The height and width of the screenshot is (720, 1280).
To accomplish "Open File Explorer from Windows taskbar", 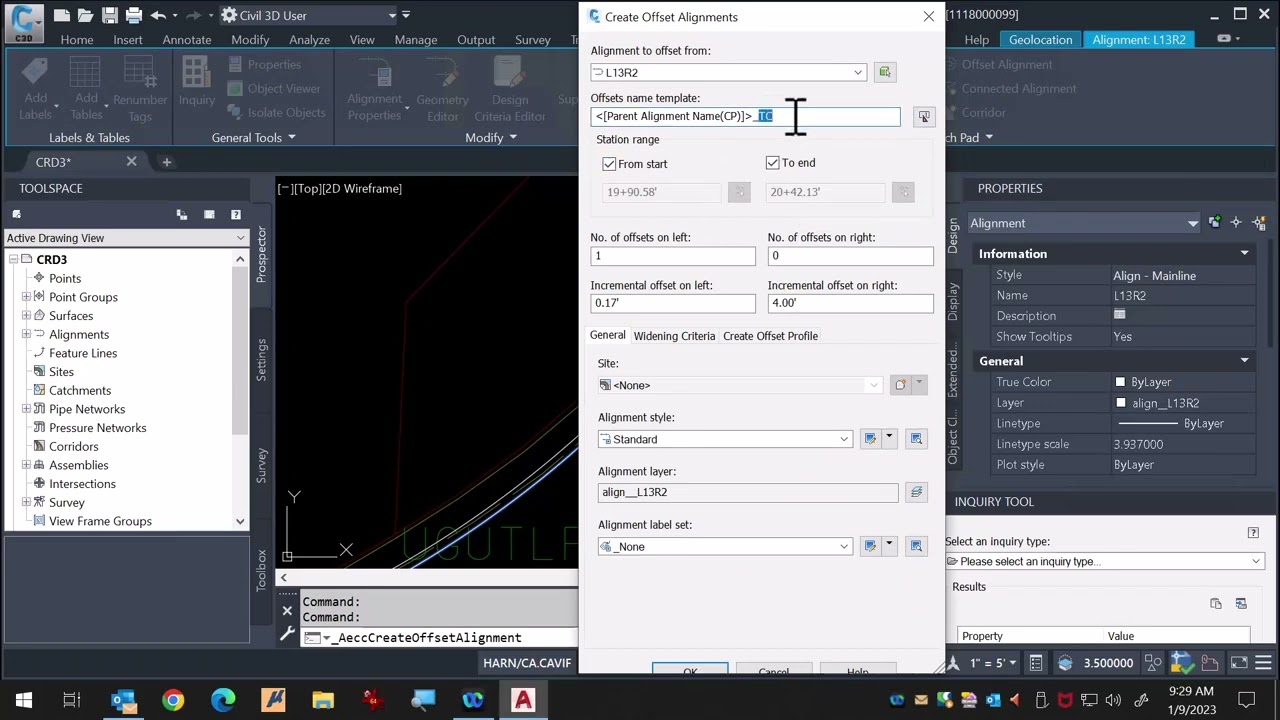I will tap(323, 700).
